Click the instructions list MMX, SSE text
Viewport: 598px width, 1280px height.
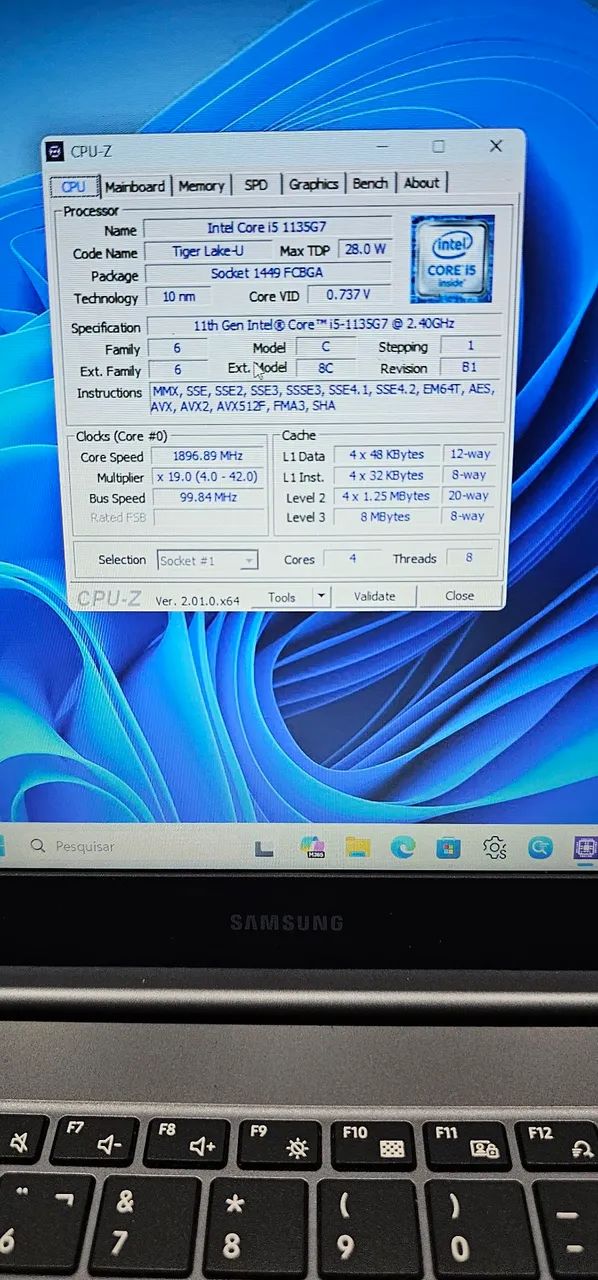click(x=324, y=397)
